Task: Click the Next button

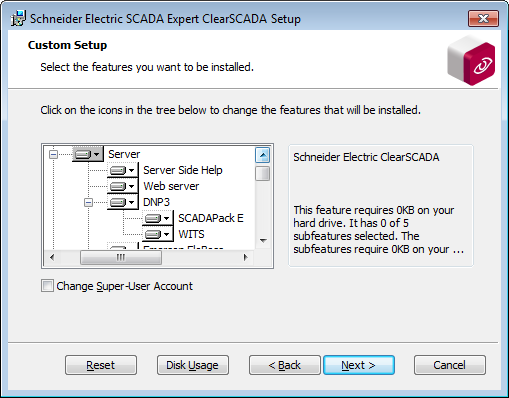Action: coord(359,365)
